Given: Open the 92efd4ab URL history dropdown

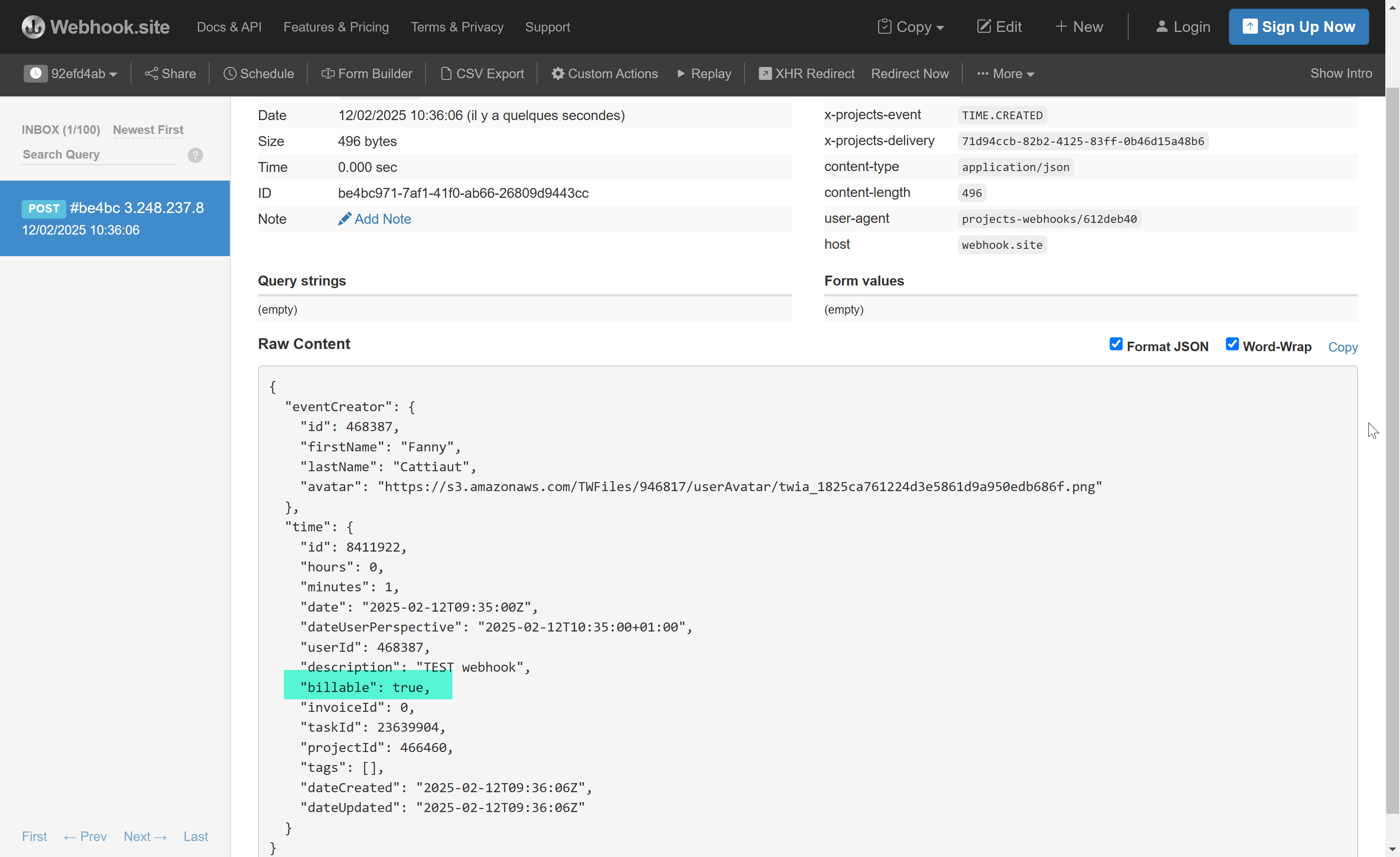Looking at the screenshot, I should (x=70, y=74).
